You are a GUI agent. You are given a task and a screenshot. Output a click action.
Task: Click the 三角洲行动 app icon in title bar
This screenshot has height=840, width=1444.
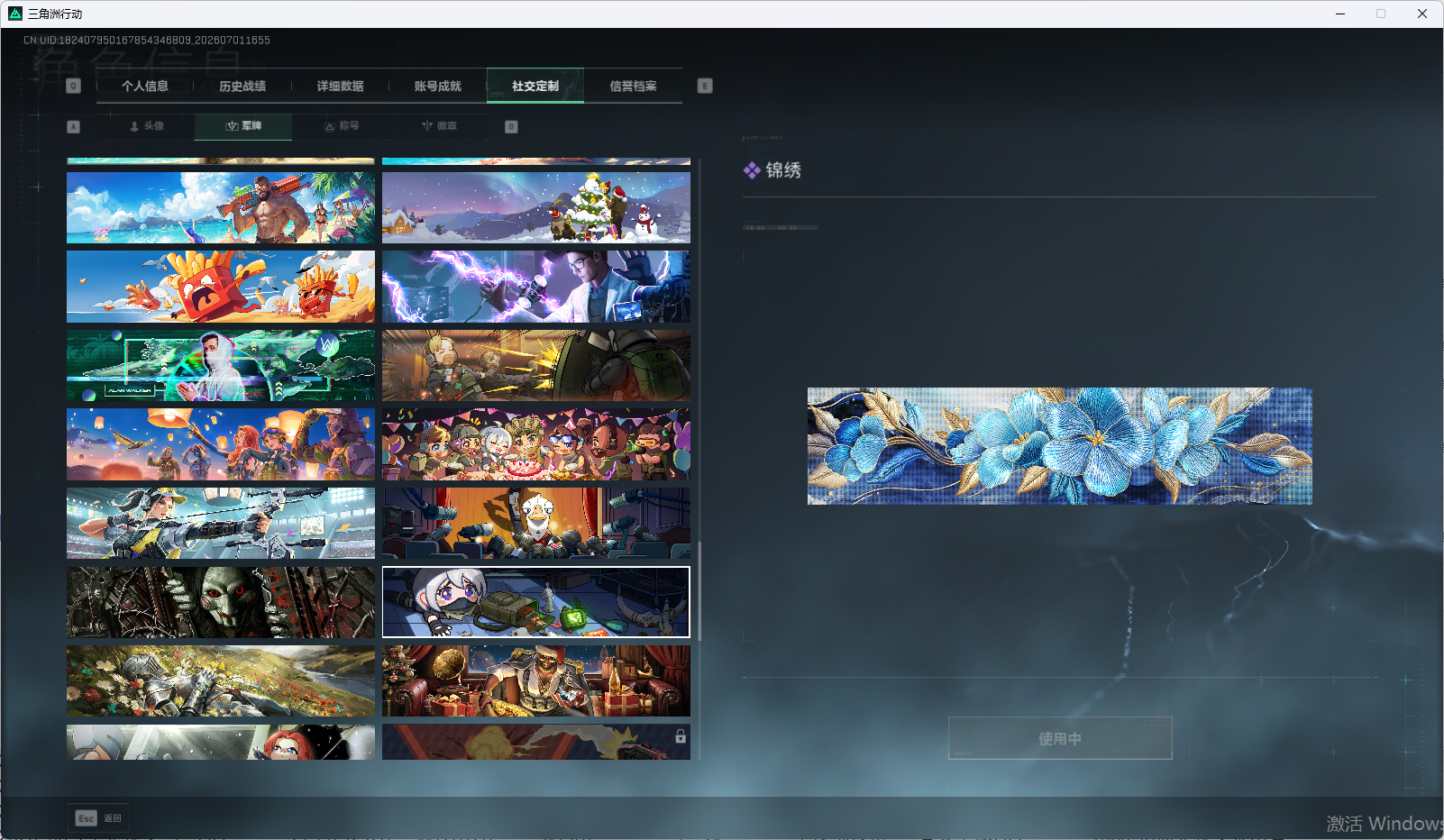tap(15, 14)
